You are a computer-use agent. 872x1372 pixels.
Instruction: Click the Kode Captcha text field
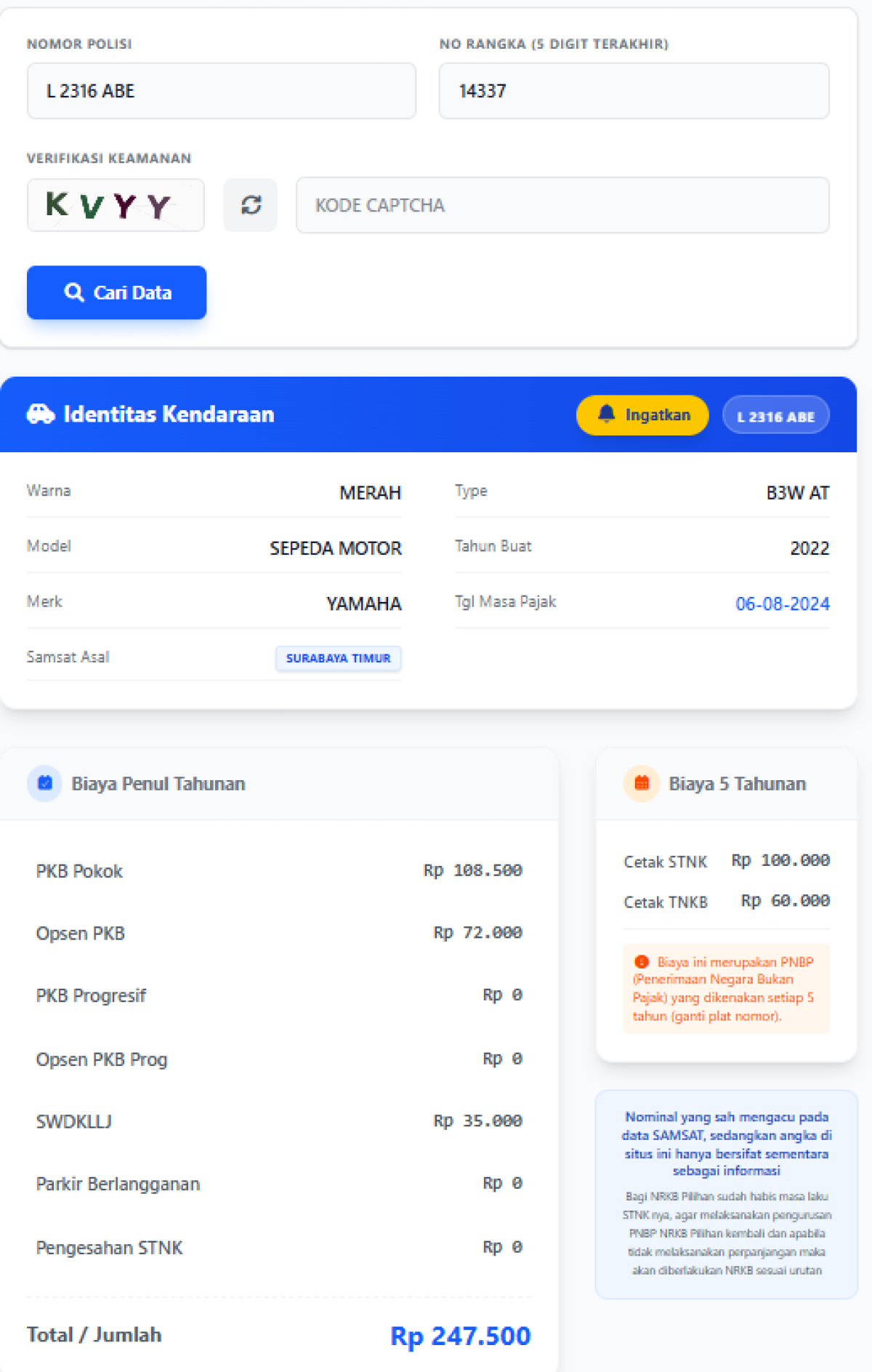[x=562, y=205]
